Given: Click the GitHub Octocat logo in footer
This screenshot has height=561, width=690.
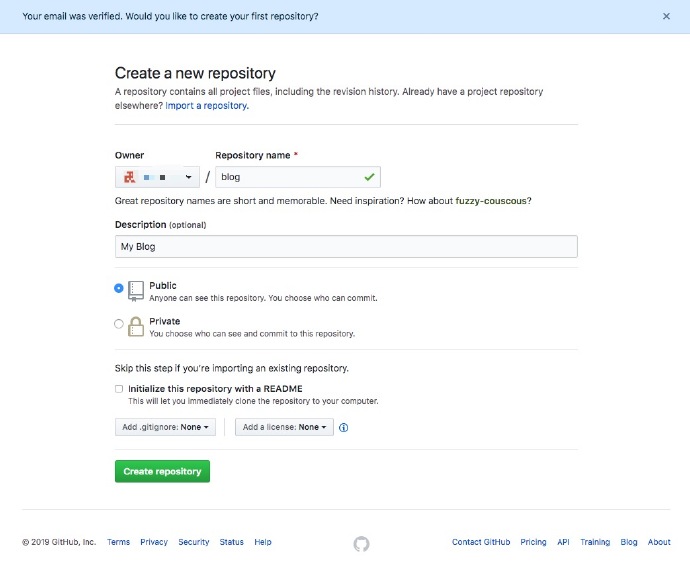Looking at the screenshot, I should point(361,543).
